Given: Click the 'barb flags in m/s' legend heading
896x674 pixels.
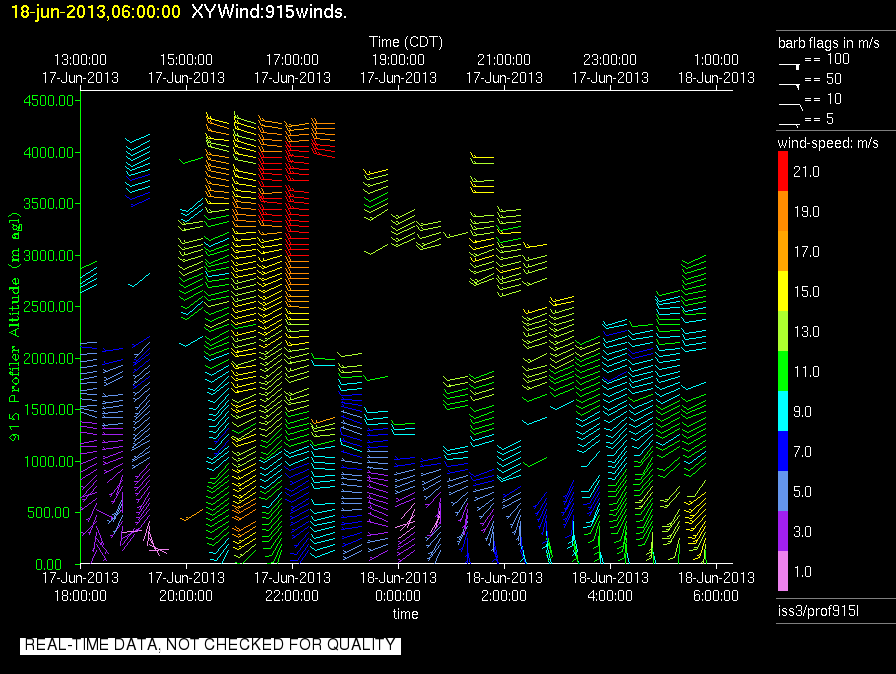Looking at the screenshot, I should point(829,43).
